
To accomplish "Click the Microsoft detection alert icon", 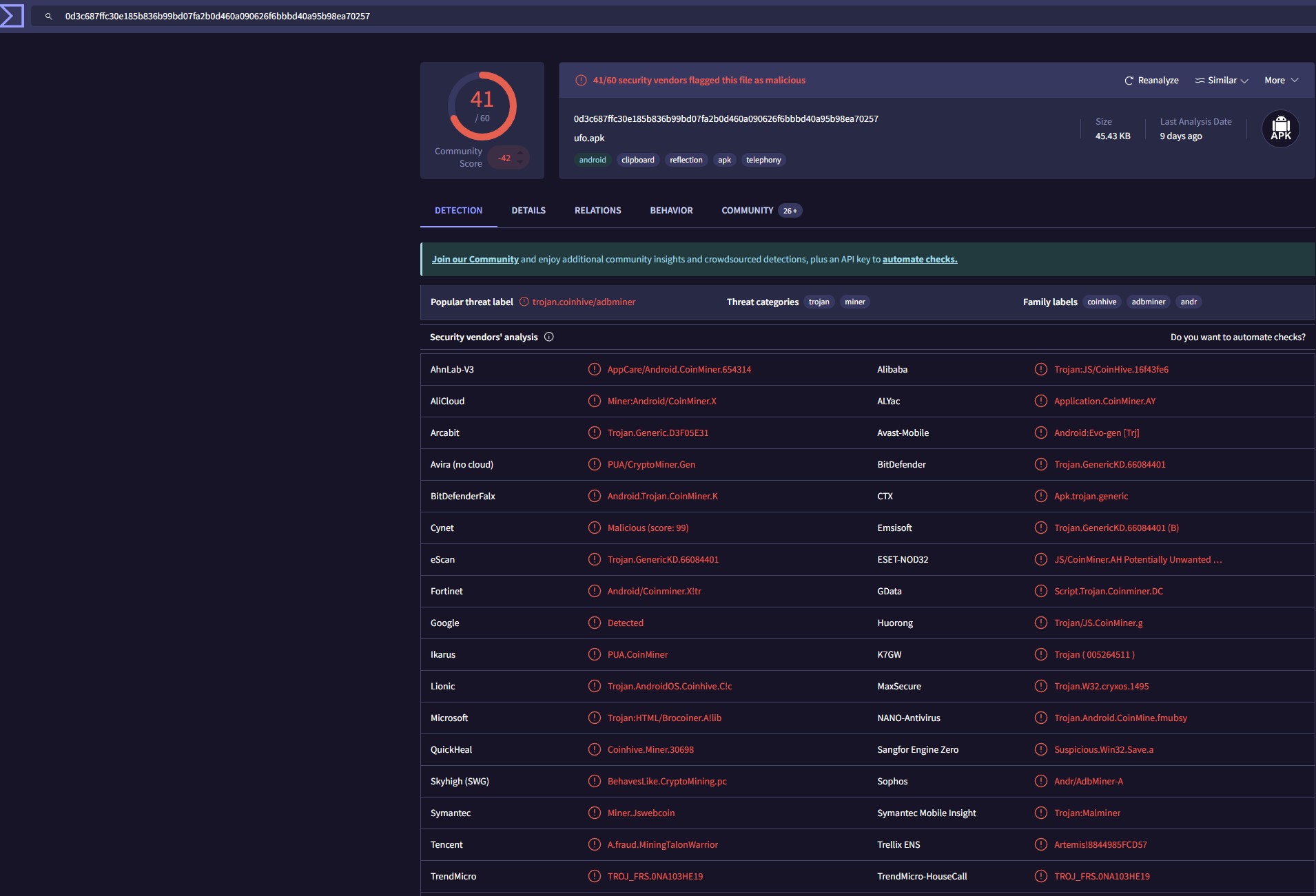I will click(595, 718).
